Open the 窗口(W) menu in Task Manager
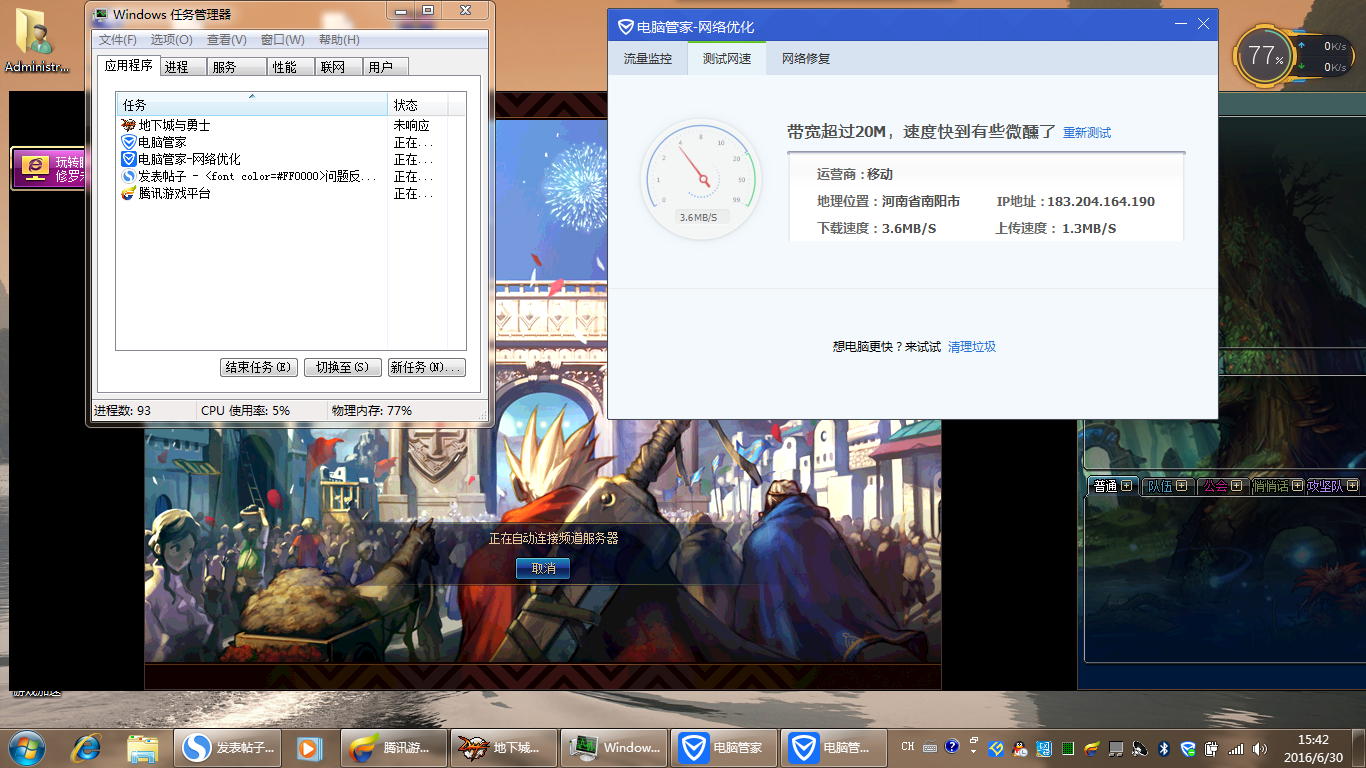 282,40
